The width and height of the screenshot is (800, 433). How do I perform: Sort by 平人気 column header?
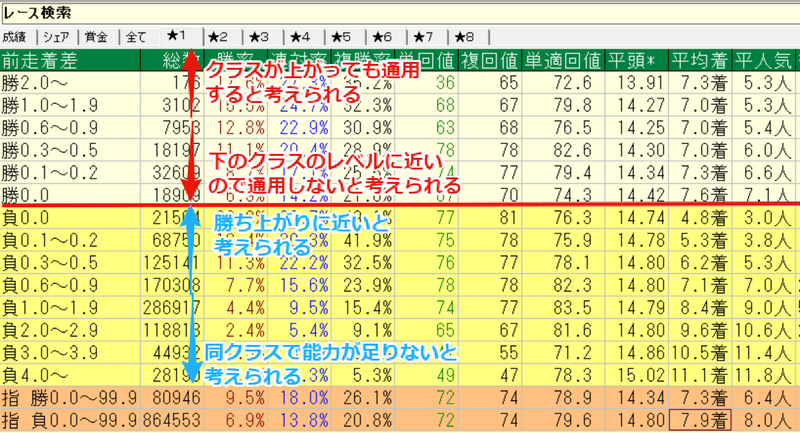point(763,61)
